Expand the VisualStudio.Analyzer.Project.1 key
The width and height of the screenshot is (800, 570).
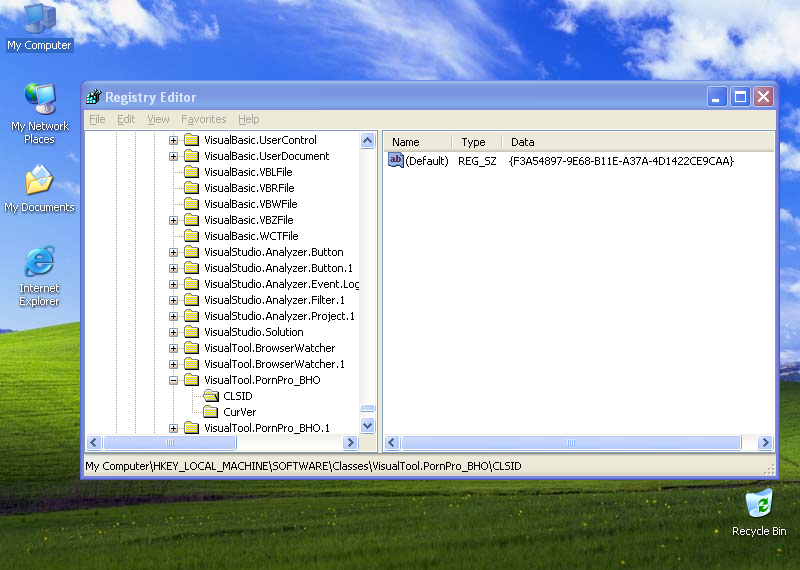173,316
